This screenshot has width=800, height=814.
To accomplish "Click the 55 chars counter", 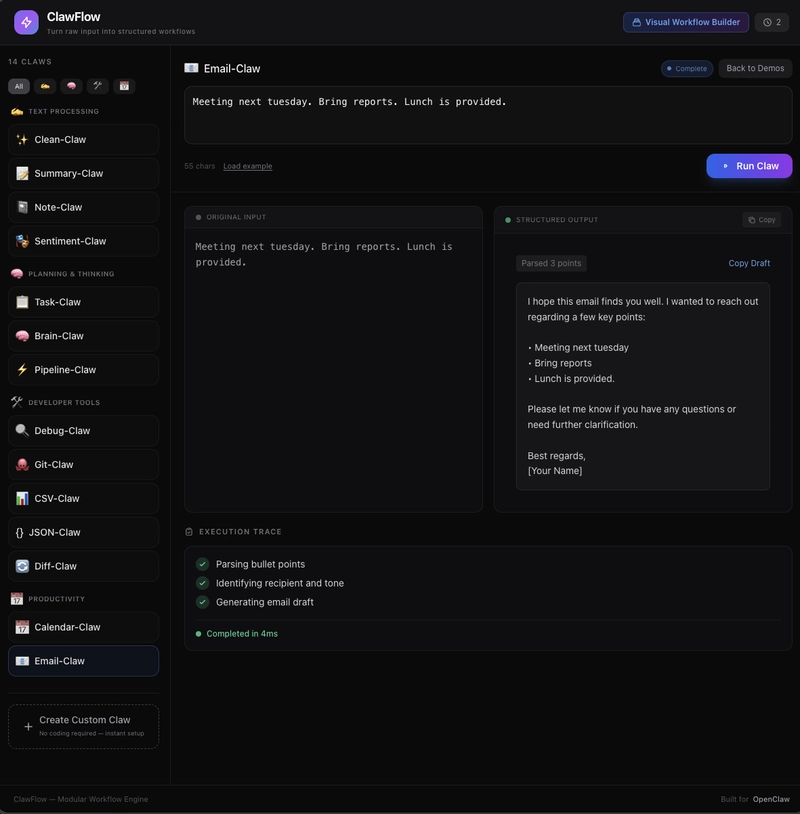I will pos(199,166).
